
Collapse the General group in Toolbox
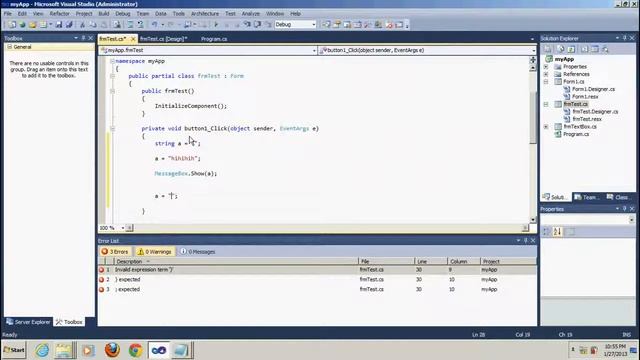click(10, 47)
